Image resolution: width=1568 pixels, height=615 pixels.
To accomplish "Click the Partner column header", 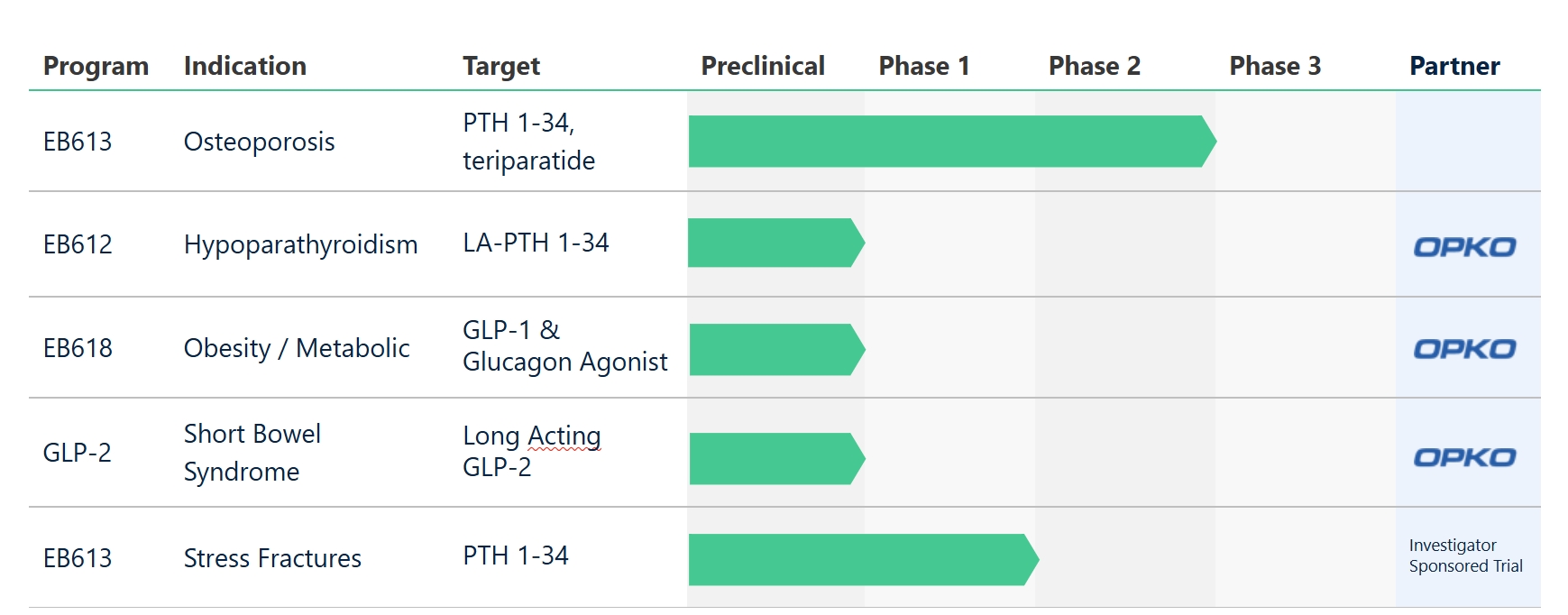I will click(x=1454, y=66).
